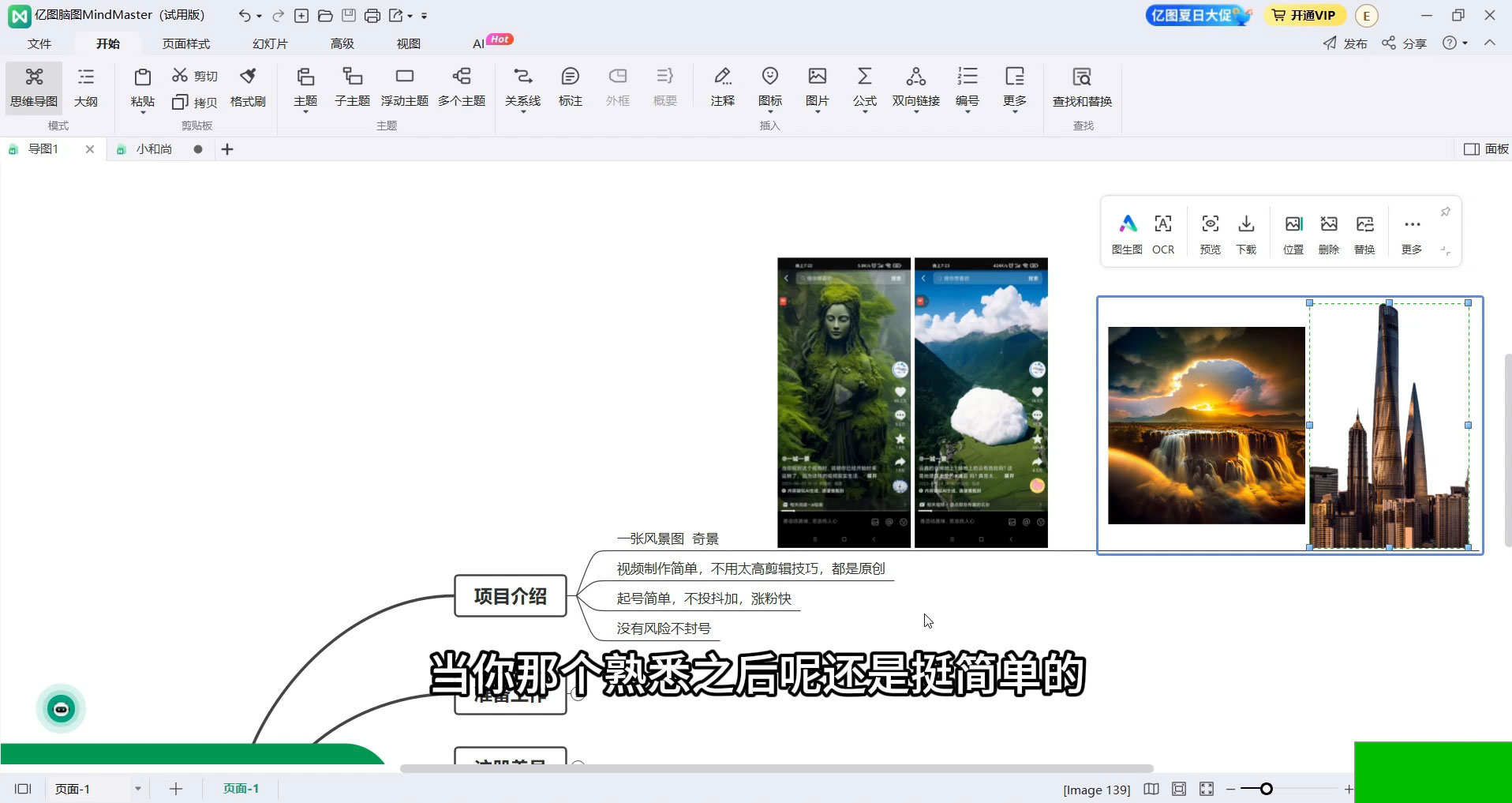Toggle the 面板 side panel
This screenshot has width=1512, height=803.
pyautogui.click(x=1486, y=149)
